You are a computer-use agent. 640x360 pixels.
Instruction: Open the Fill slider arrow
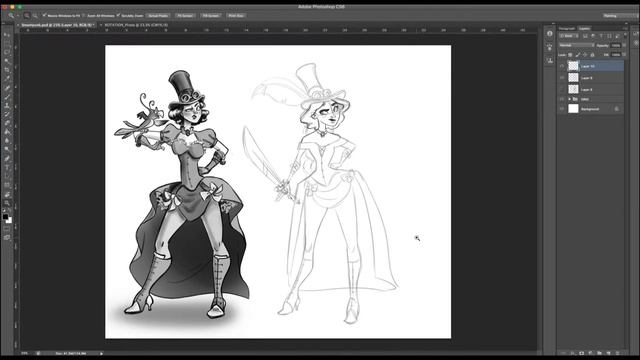pyautogui.click(x=624, y=54)
